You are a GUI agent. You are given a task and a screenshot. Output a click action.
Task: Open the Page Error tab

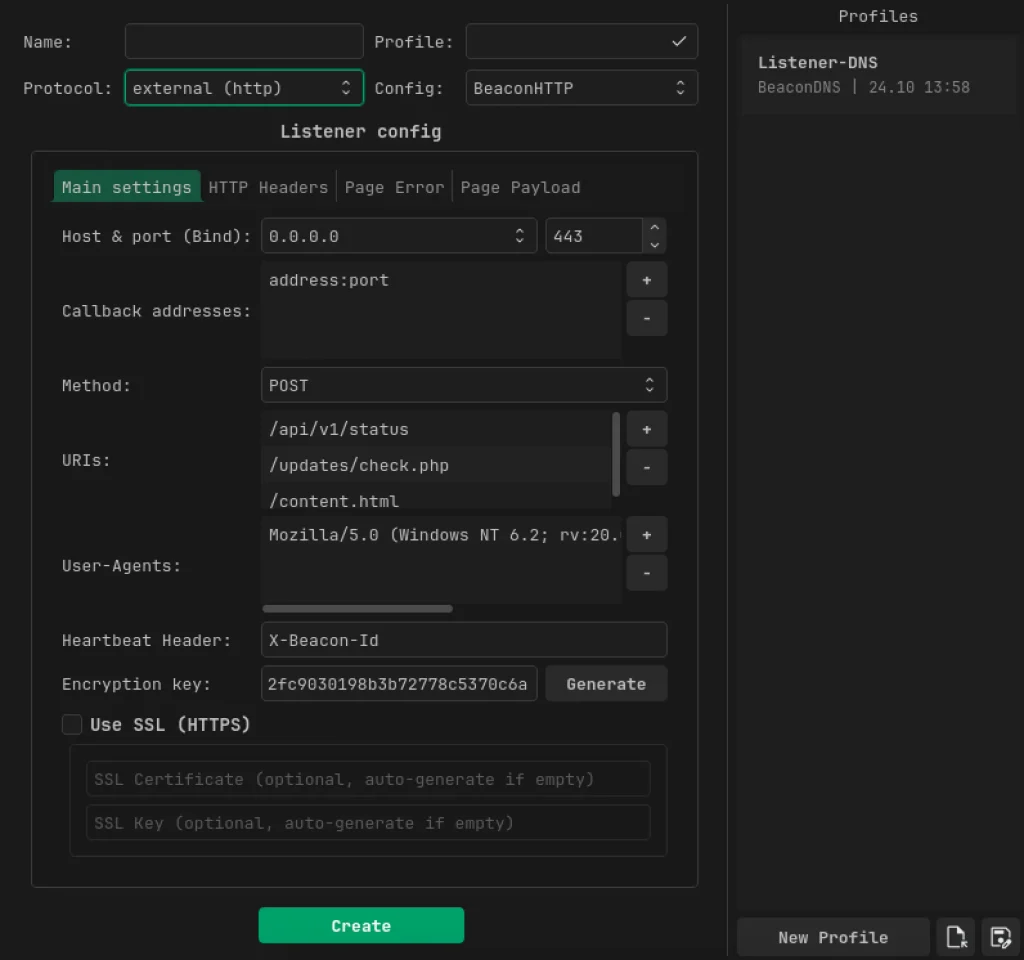(394, 187)
